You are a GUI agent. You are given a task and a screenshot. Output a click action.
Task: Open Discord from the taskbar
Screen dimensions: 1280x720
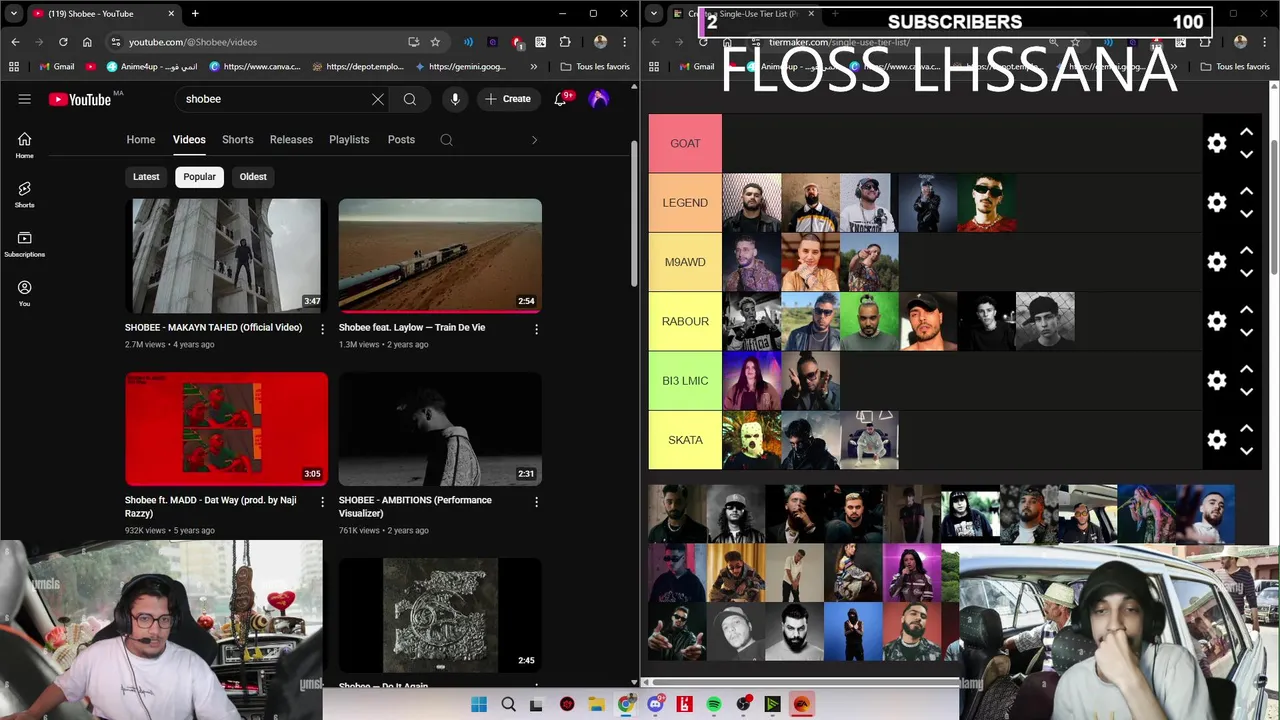pos(655,704)
